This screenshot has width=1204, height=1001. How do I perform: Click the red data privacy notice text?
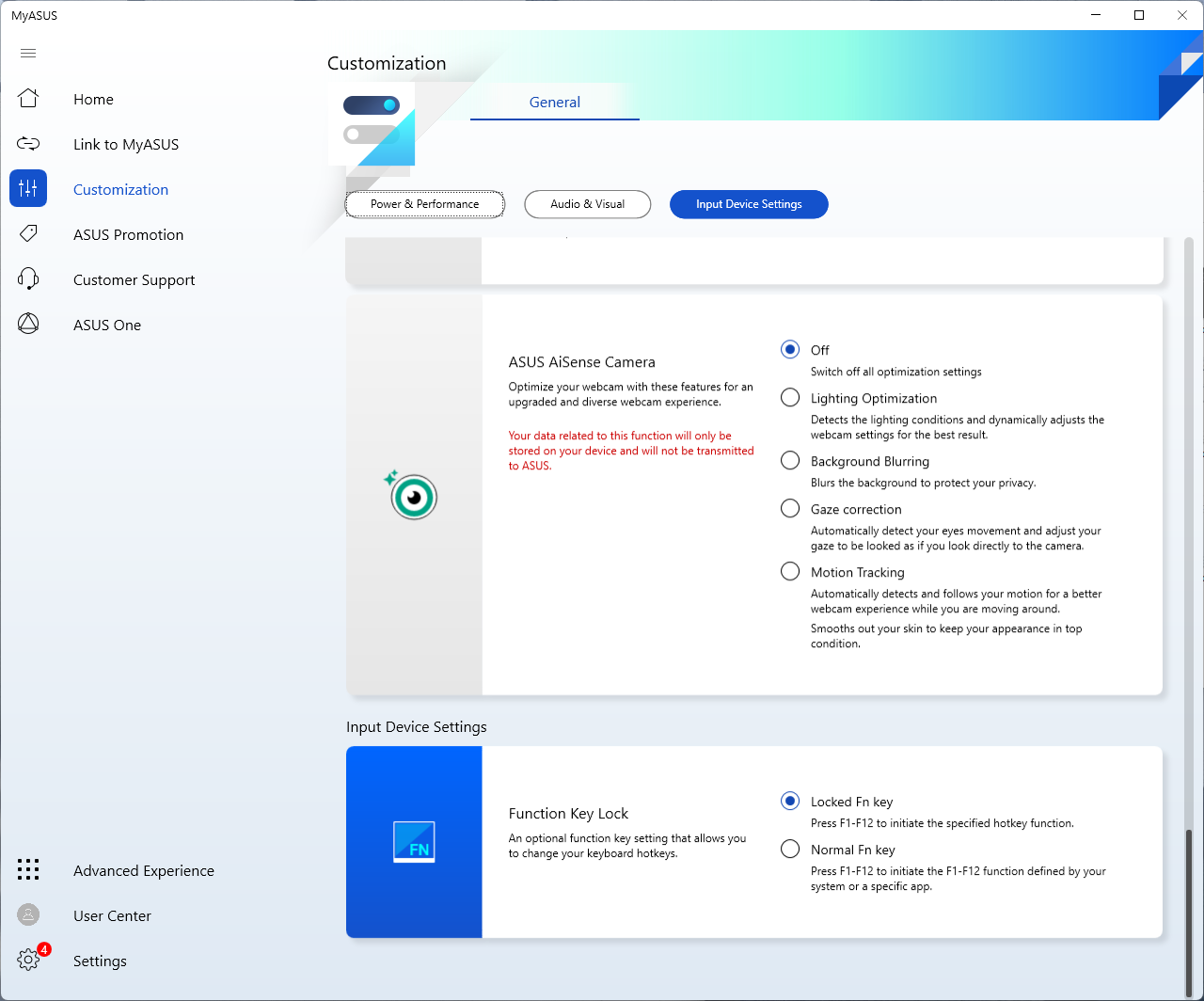point(631,451)
